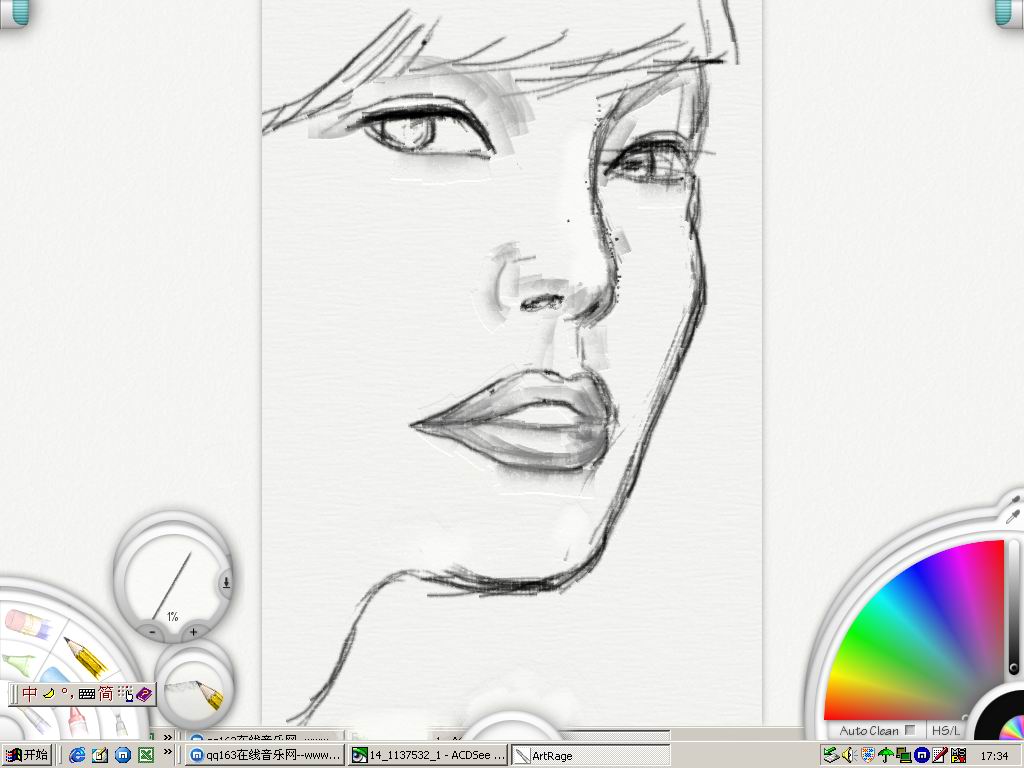
Task: Toggle punctuation mode on IME bar
Action: [x=67, y=694]
